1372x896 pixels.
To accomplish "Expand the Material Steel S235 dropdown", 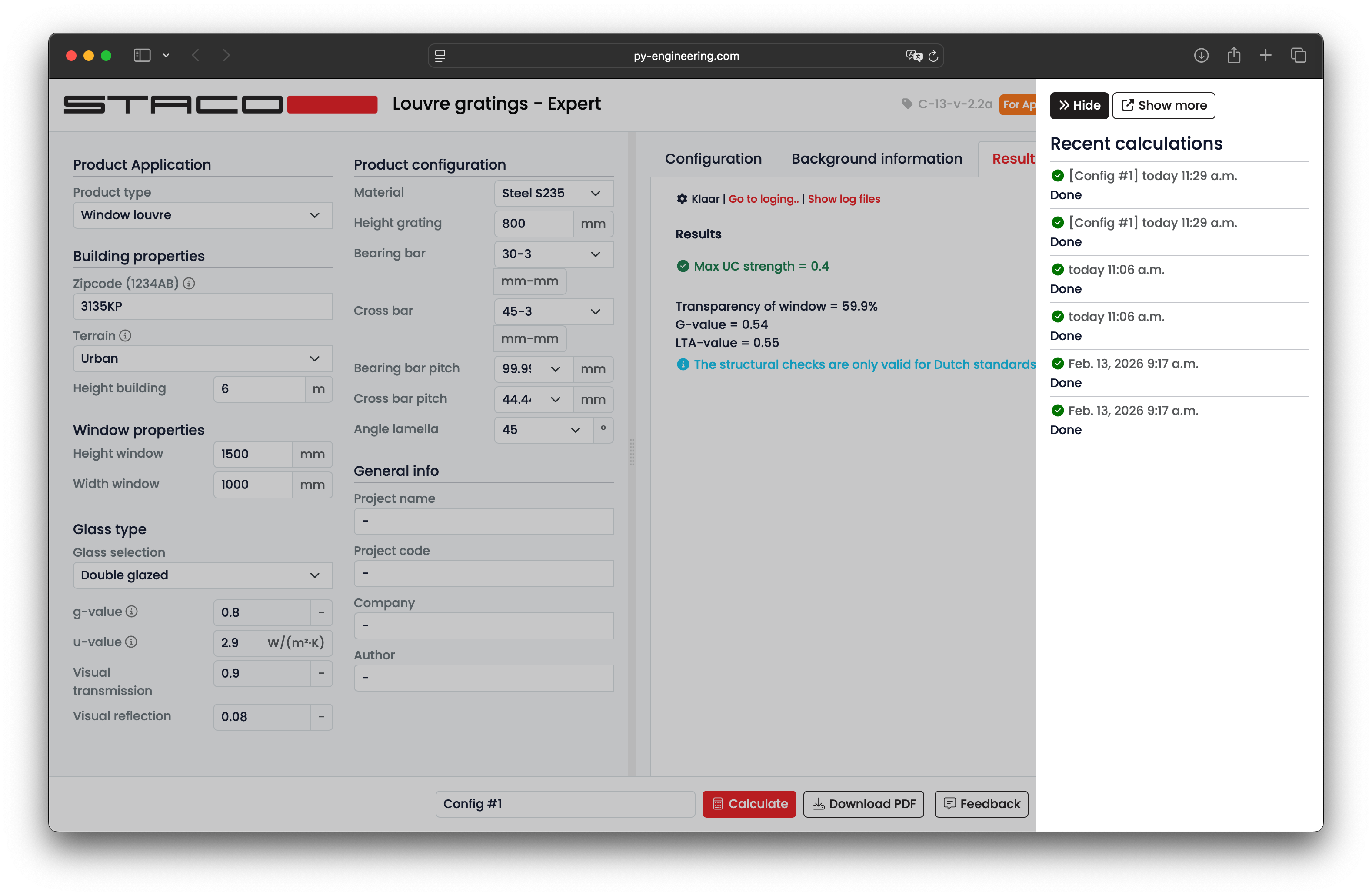I will coord(553,193).
